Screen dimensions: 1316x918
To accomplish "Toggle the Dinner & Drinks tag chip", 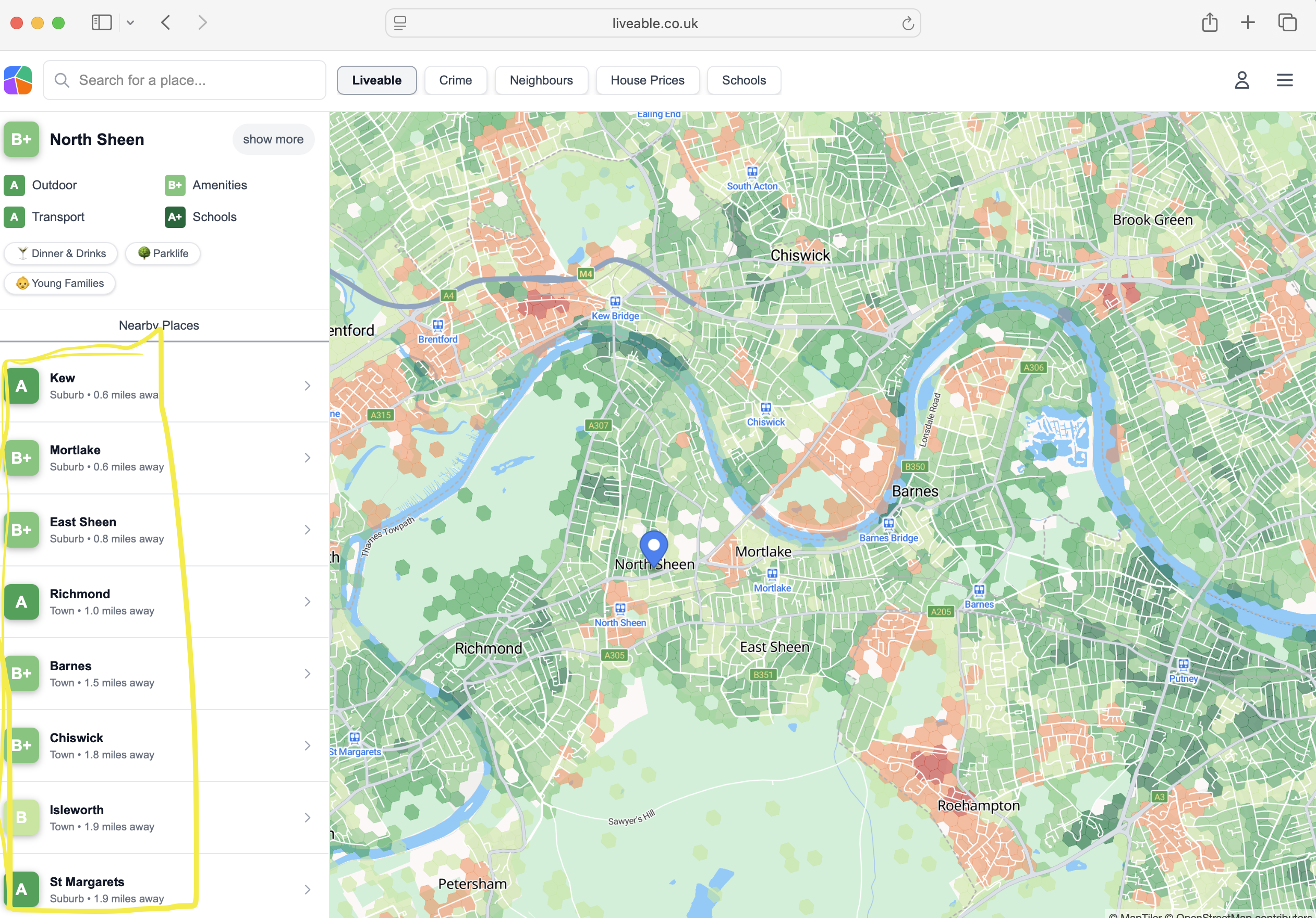I will click(x=61, y=253).
